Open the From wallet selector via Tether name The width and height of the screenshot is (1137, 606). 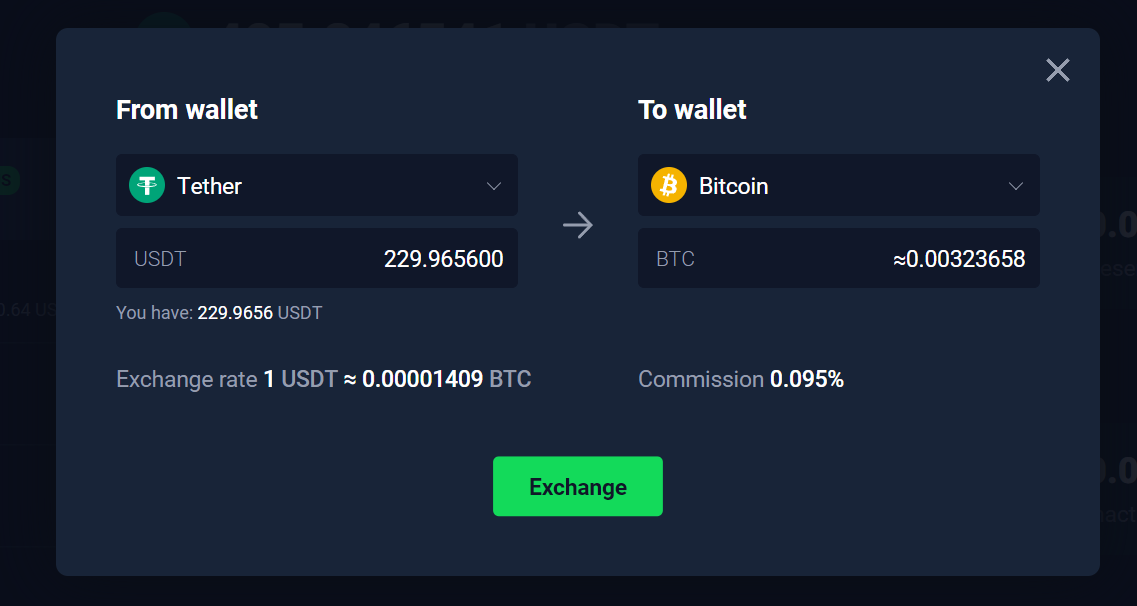[209, 186]
